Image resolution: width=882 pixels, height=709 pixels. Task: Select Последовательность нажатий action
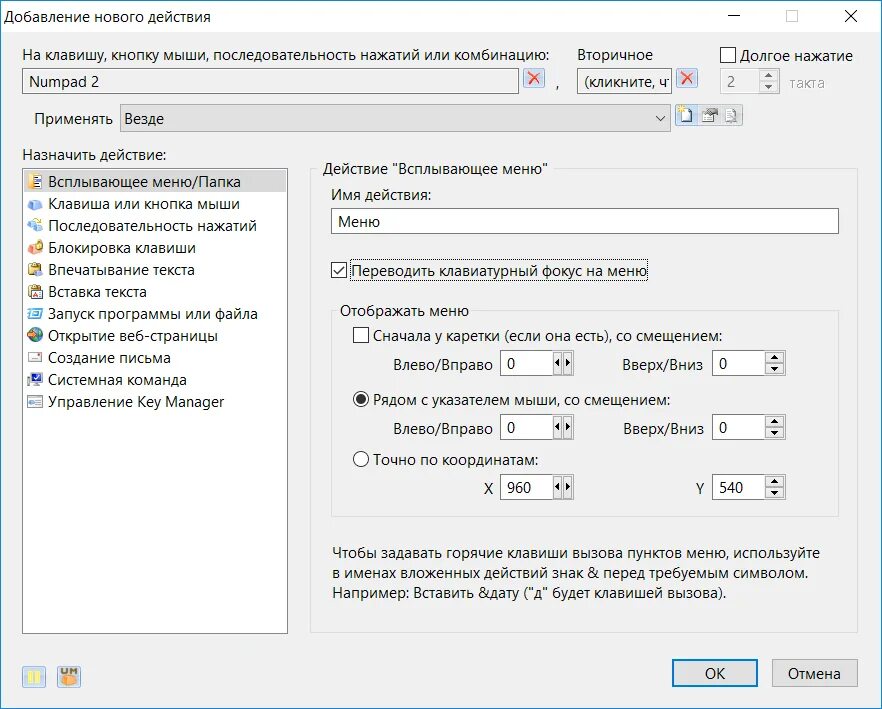(x=155, y=226)
